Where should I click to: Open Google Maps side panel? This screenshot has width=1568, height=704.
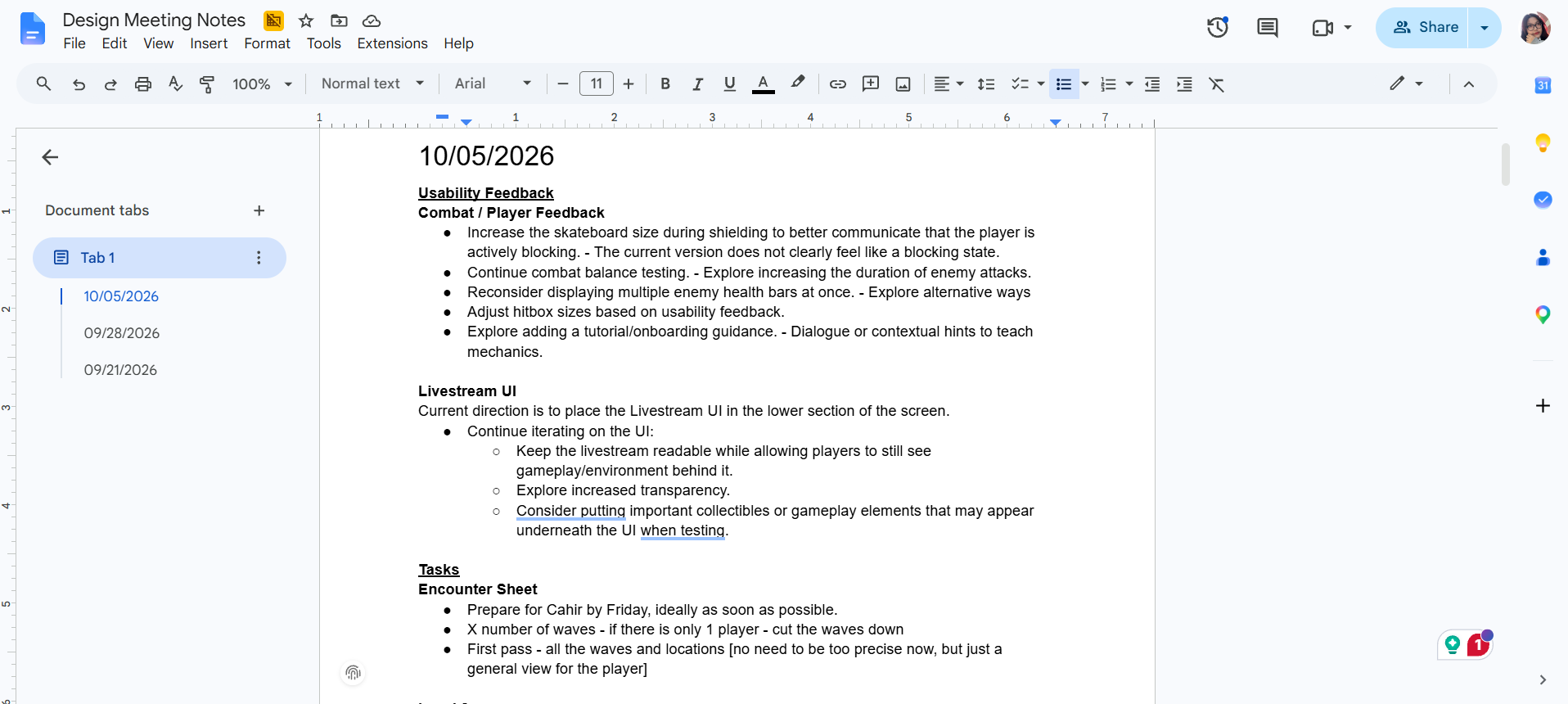(x=1543, y=314)
